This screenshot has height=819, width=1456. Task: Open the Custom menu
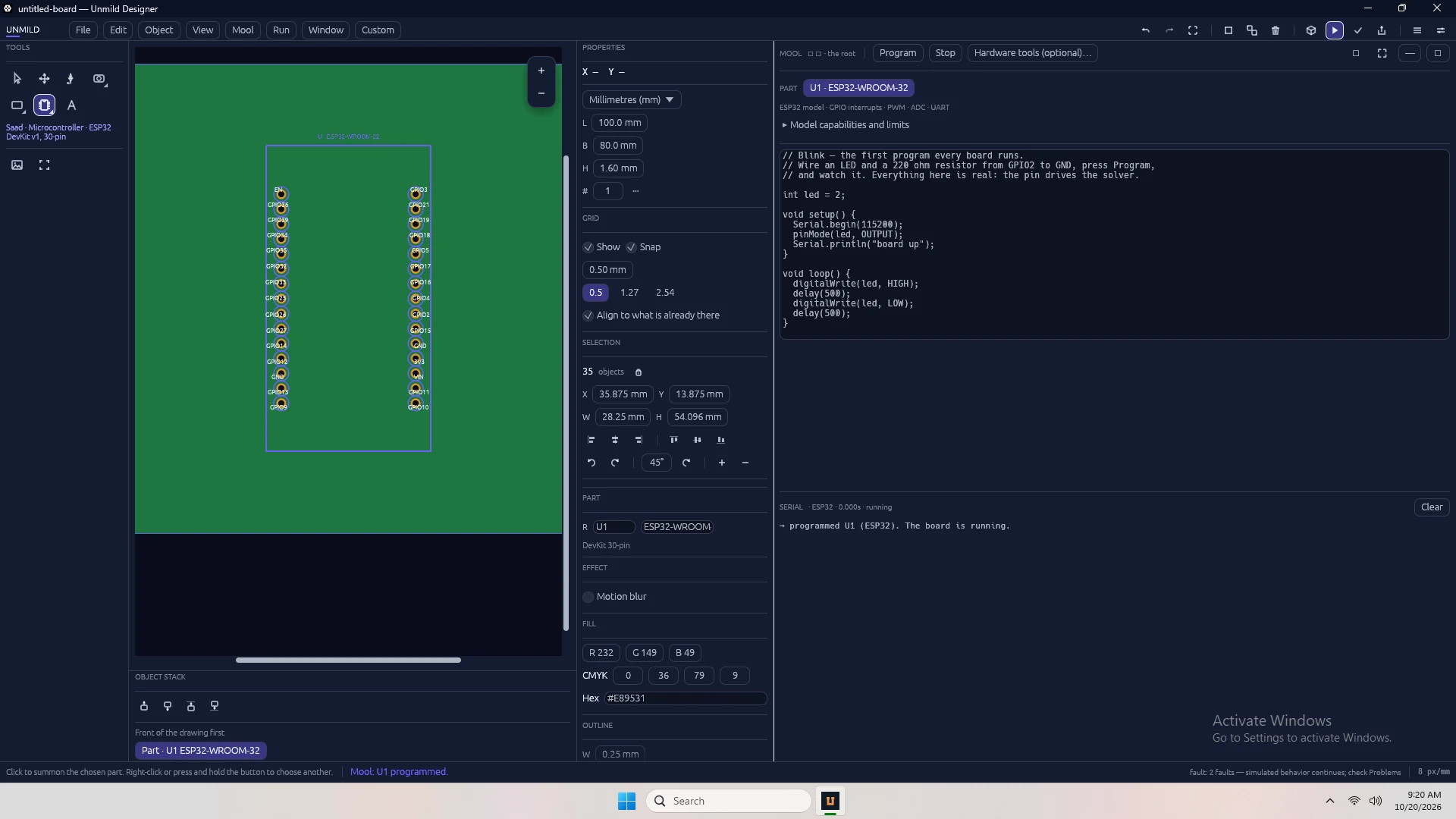pos(378,30)
